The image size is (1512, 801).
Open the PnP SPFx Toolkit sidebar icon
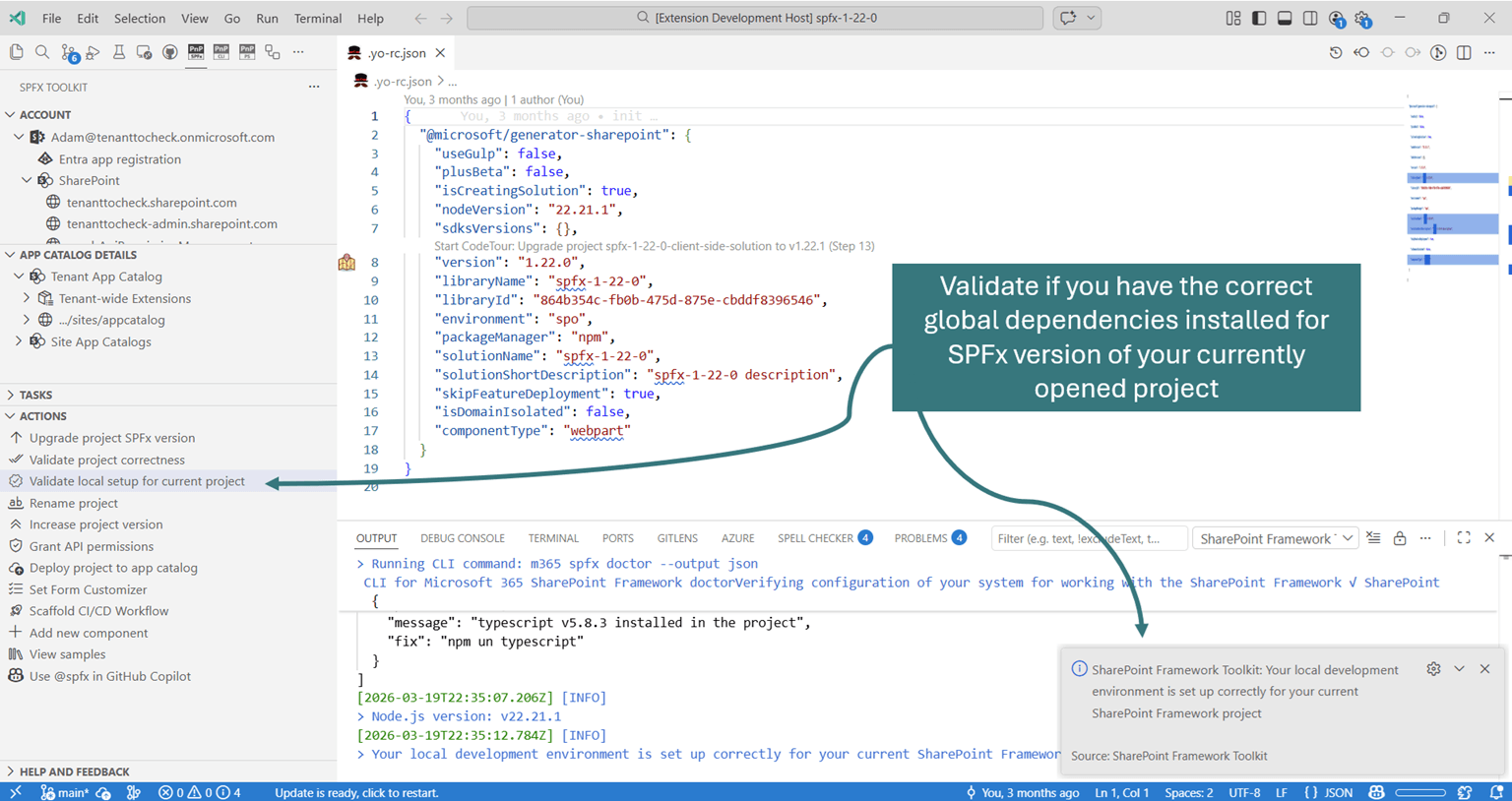[x=196, y=51]
